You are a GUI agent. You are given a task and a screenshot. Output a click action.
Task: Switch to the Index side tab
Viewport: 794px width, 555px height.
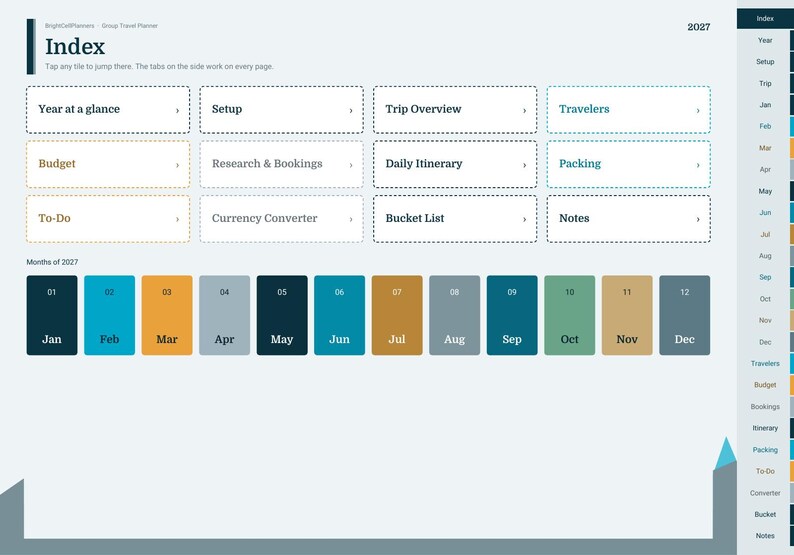click(x=765, y=19)
